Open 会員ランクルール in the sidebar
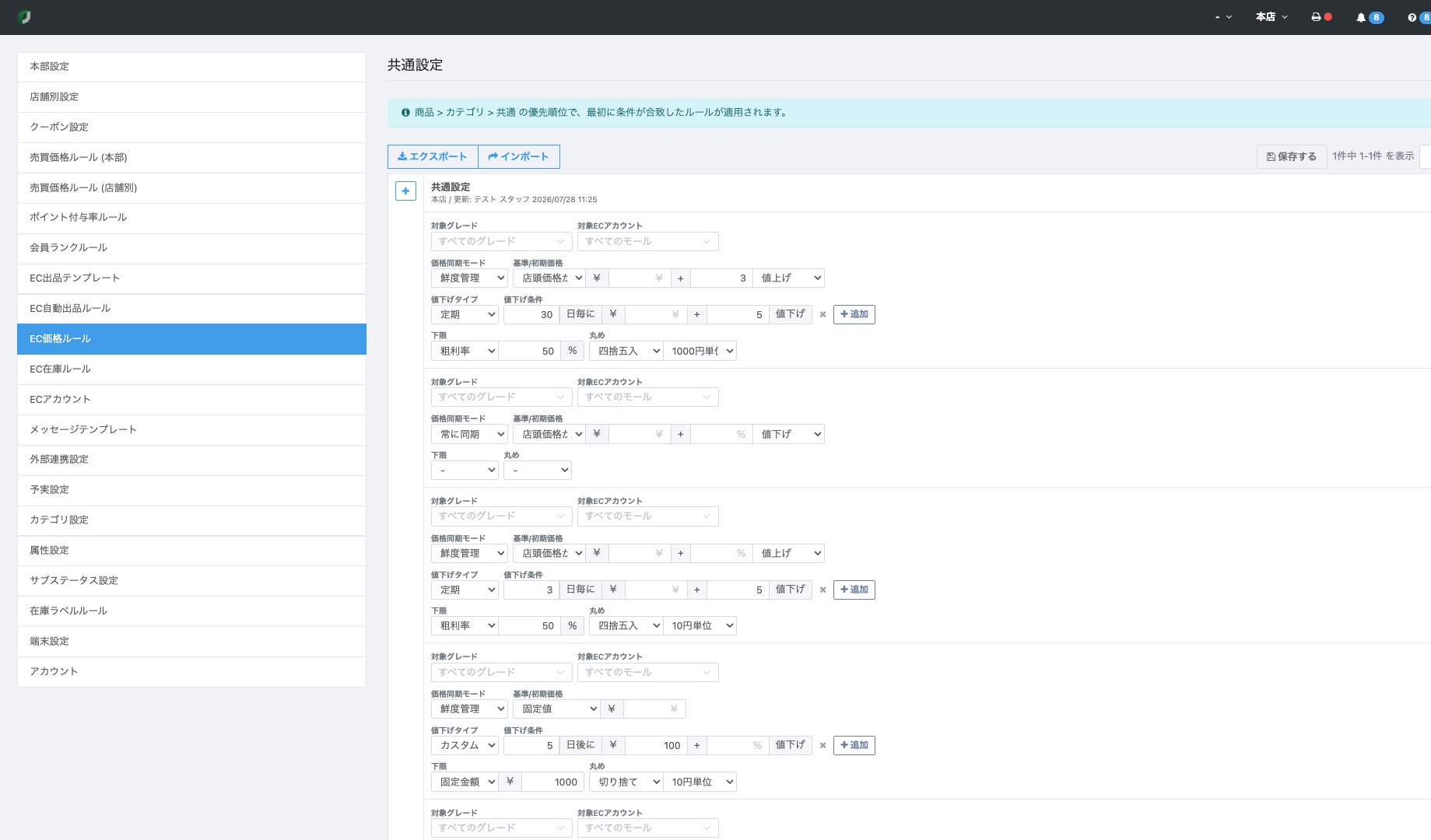 pyautogui.click(x=191, y=248)
